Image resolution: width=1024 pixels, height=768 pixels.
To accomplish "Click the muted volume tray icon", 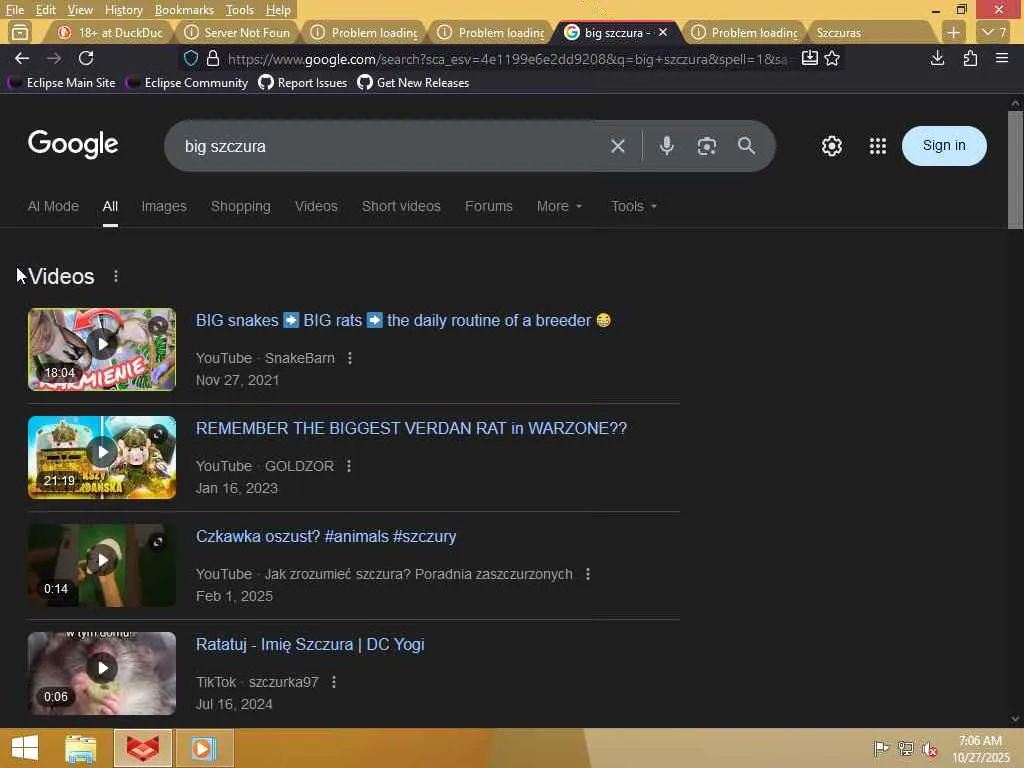I will pos(929,748).
